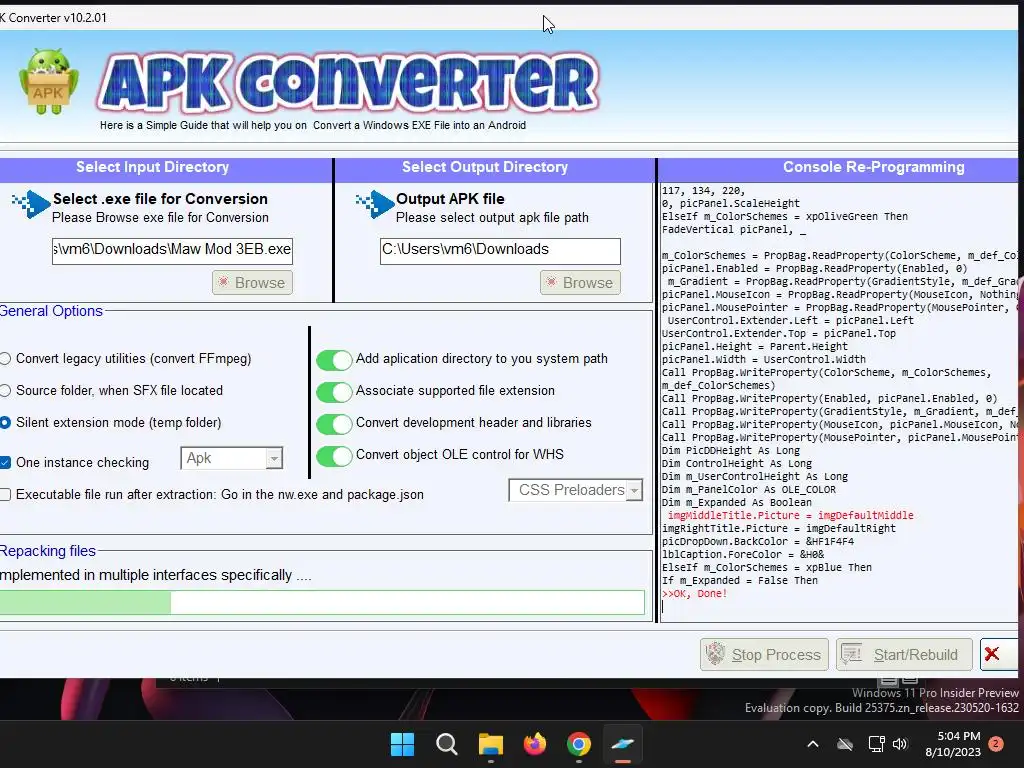The height and width of the screenshot is (768, 1024).
Task: Click the console log text area
Action: 839,402
